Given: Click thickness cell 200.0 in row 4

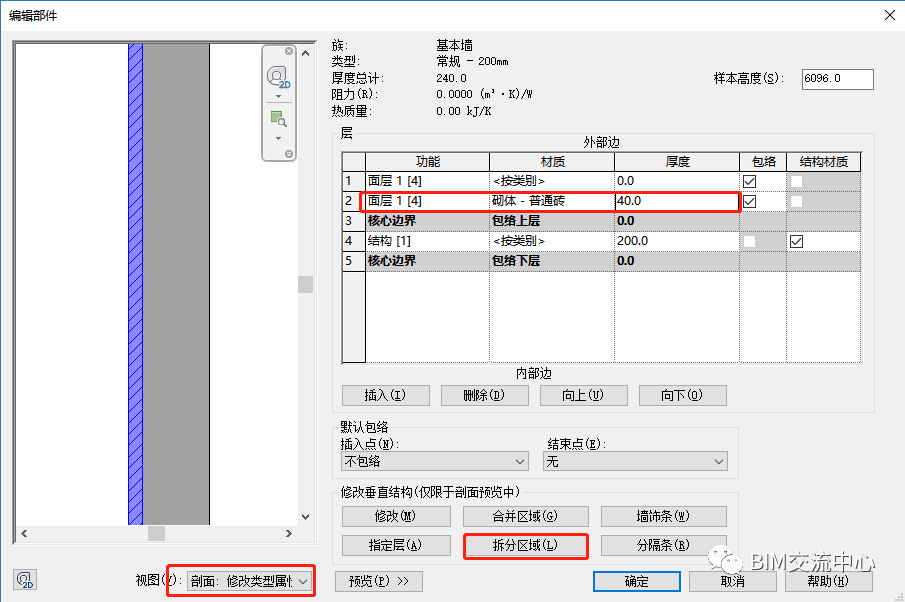Looking at the screenshot, I should coord(676,241).
